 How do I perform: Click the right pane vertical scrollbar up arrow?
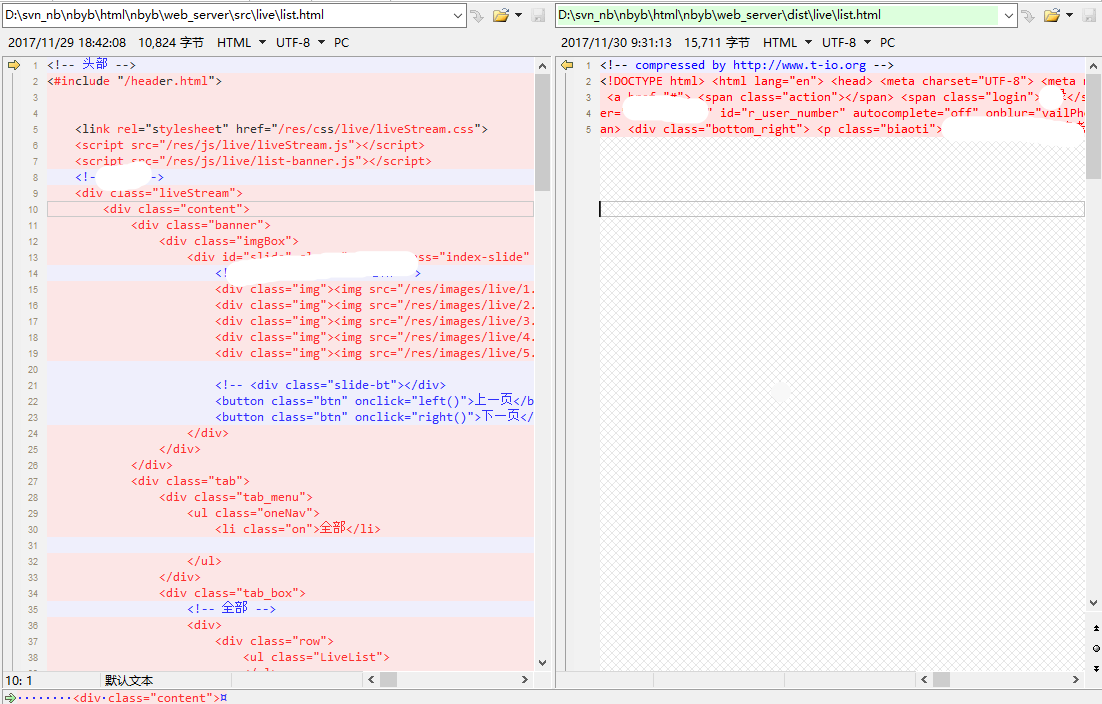(1093, 66)
